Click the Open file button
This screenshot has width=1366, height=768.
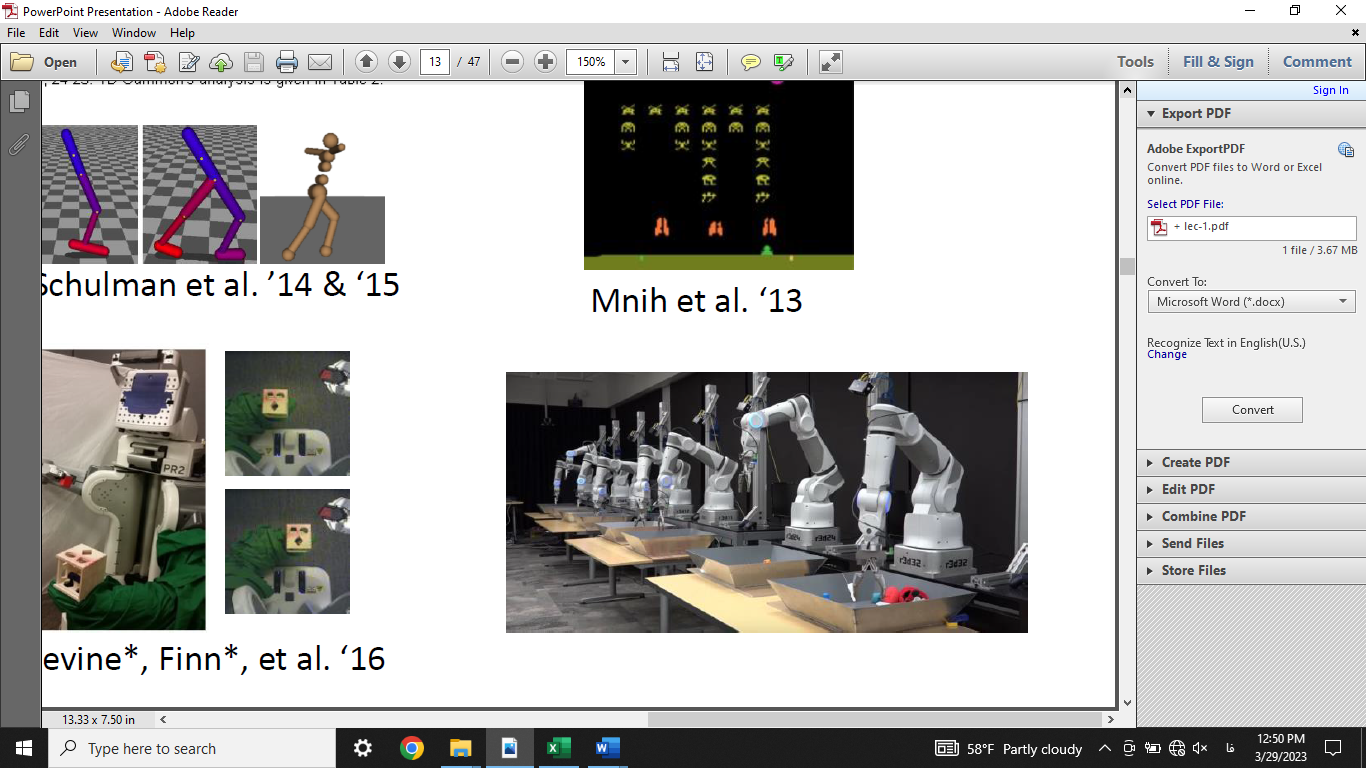(44, 62)
